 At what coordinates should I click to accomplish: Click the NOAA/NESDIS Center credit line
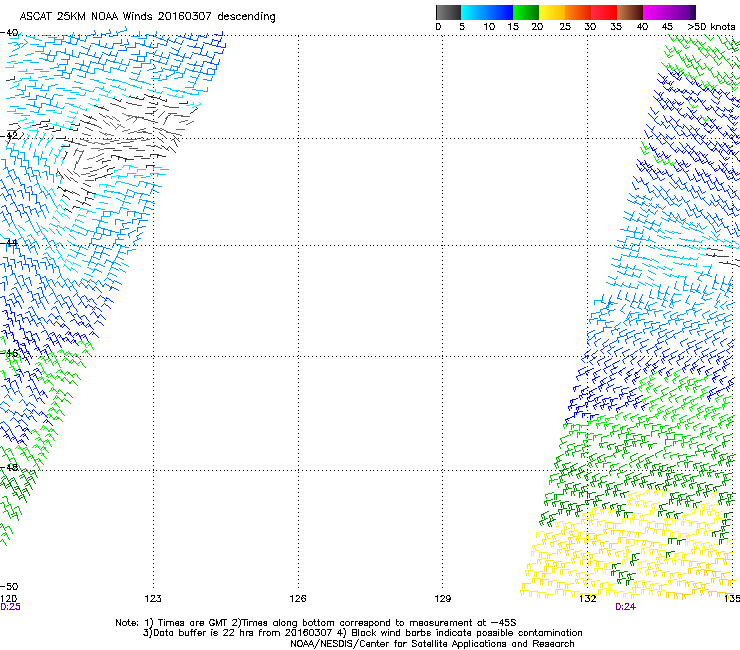432,644
